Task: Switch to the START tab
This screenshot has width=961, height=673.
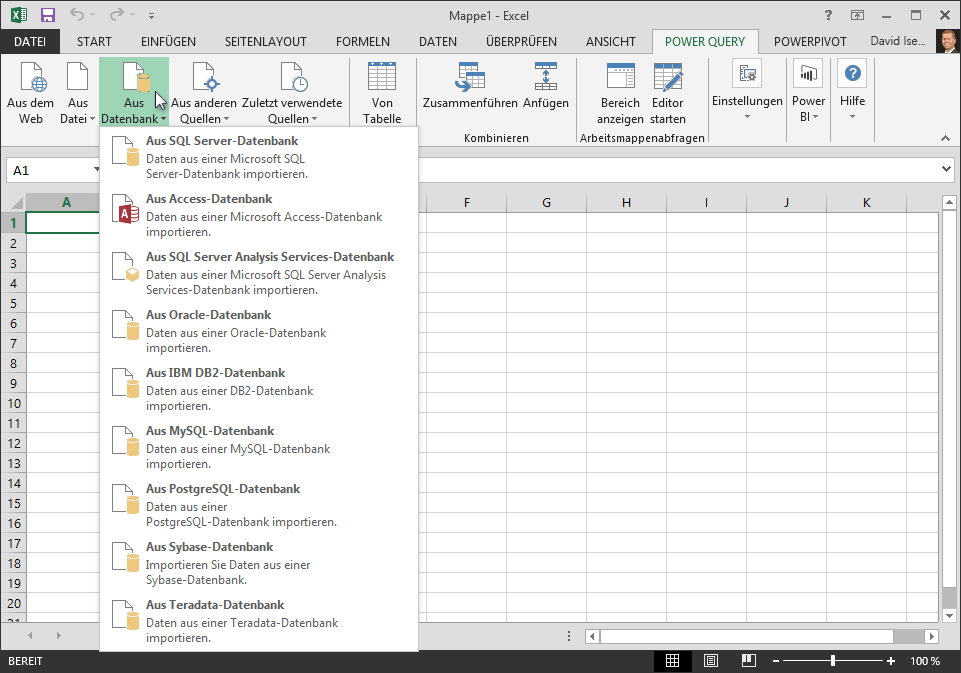Action: point(94,42)
